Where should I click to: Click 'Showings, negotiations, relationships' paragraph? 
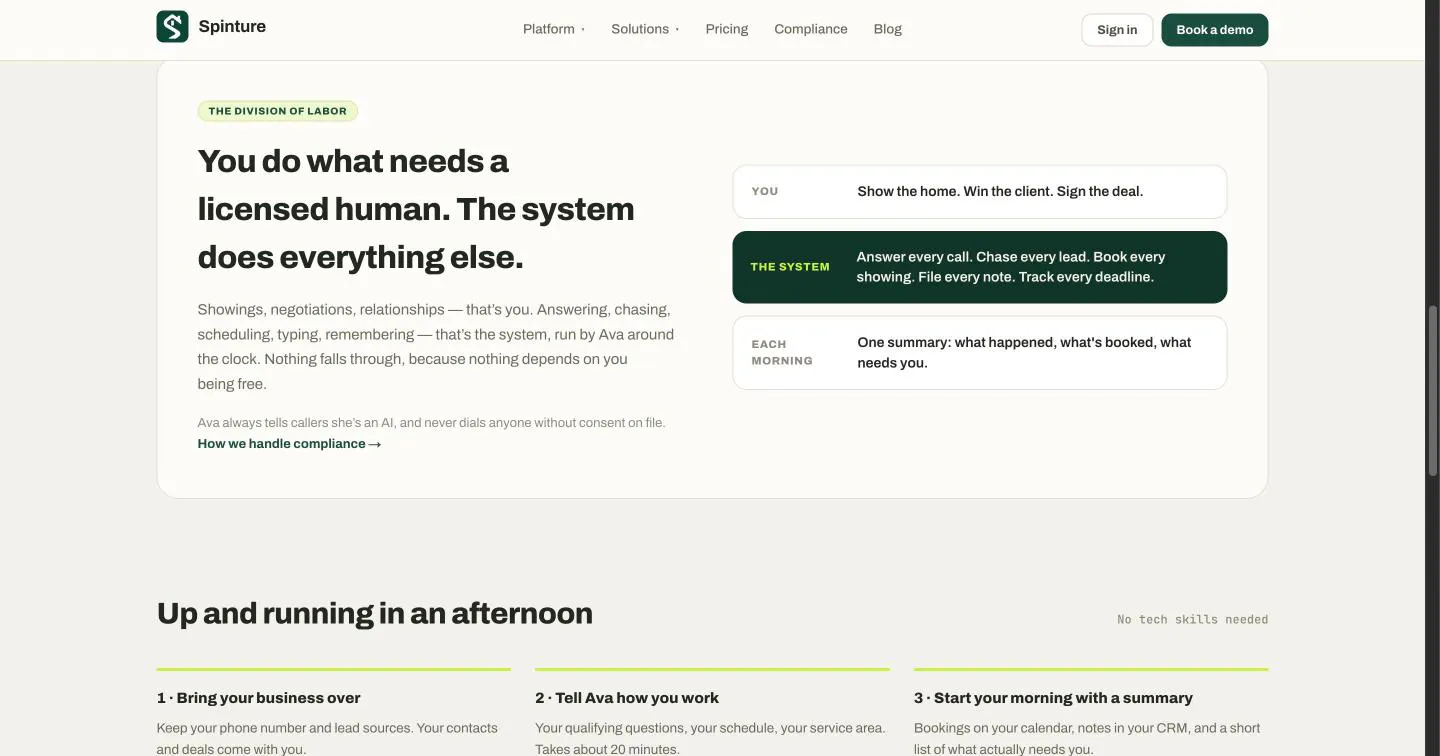[x=436, y=347]
